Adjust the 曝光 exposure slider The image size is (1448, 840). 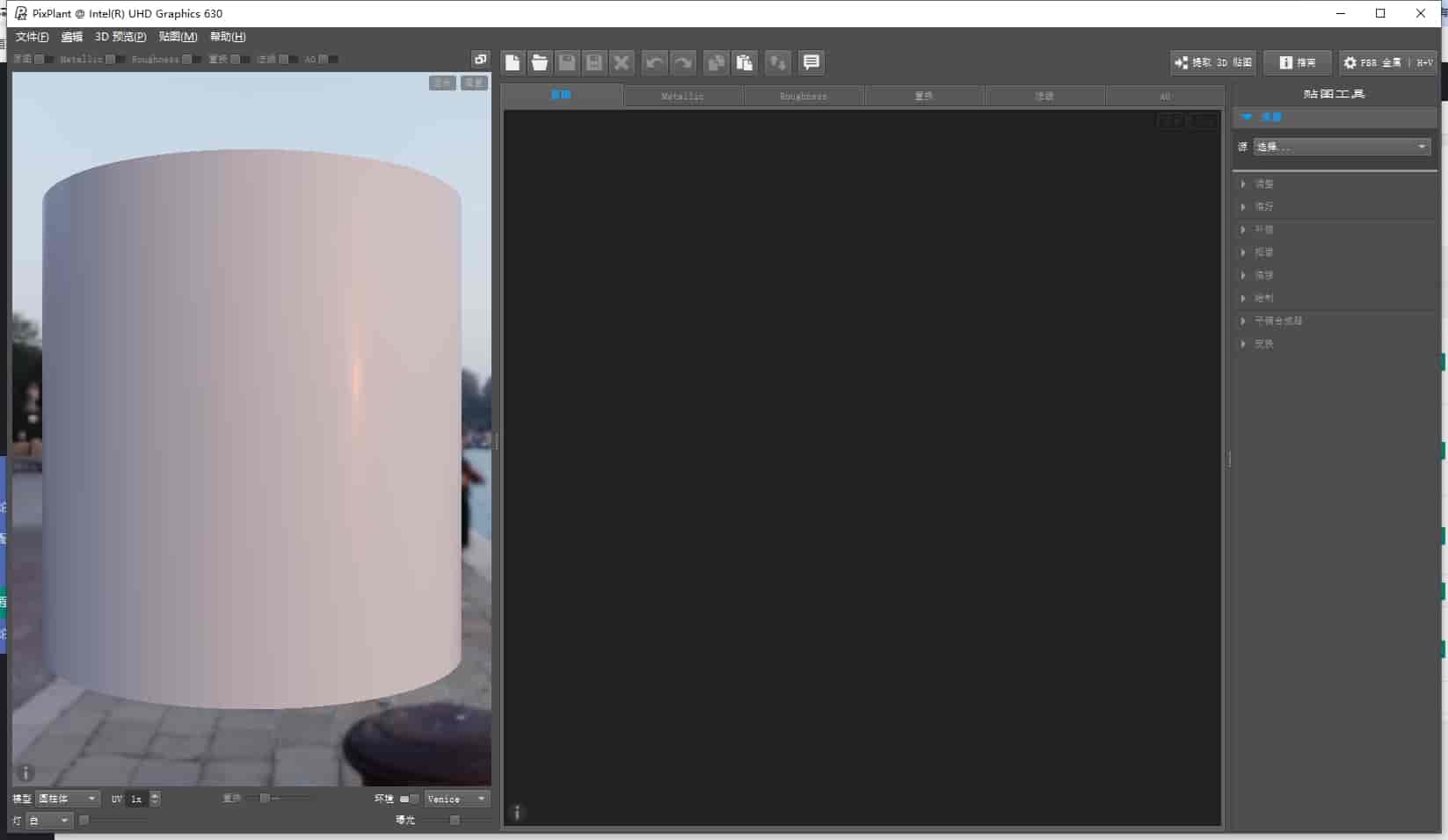point(455,820)
